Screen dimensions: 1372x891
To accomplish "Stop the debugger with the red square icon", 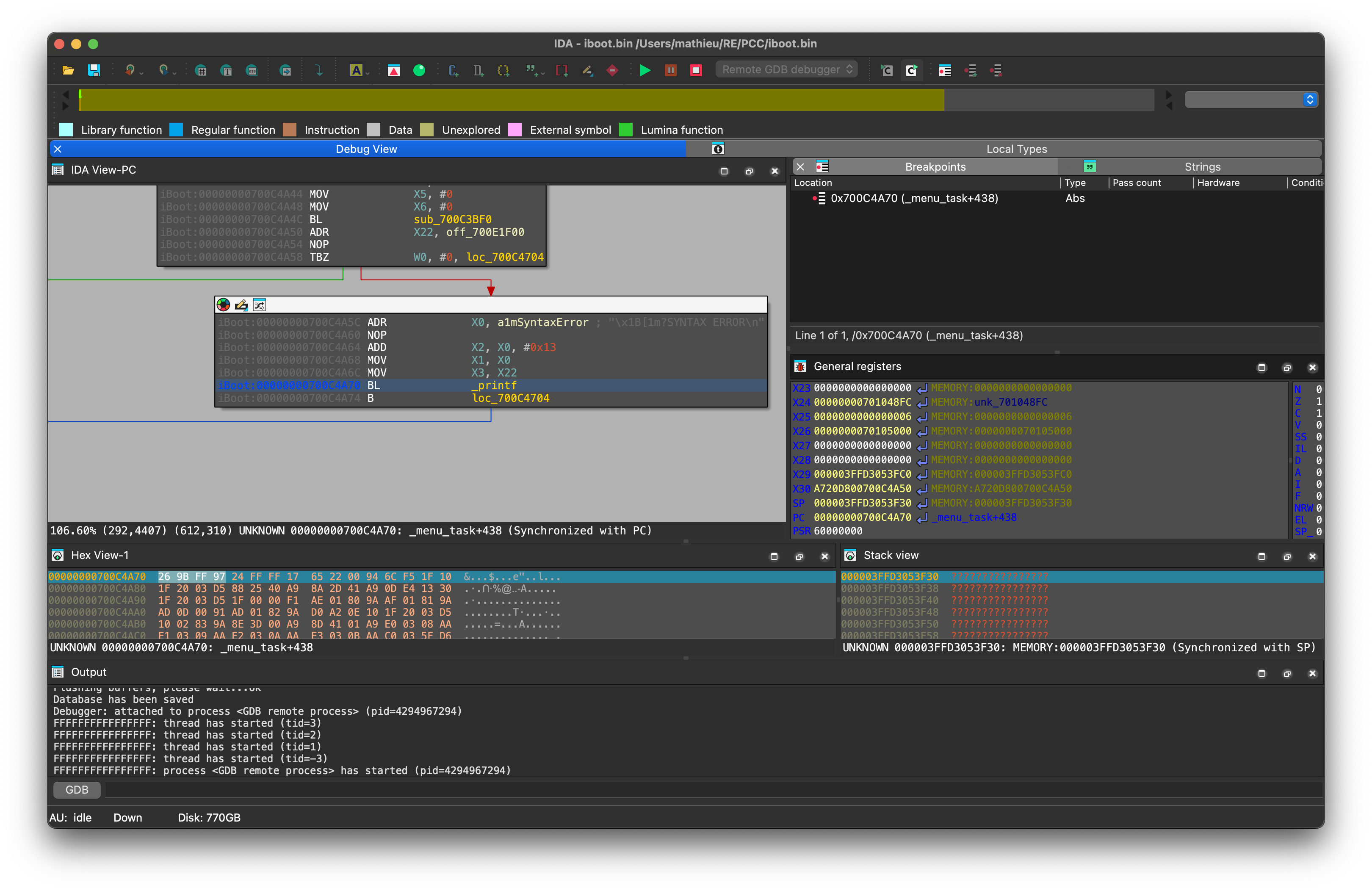I will (697, 71).
